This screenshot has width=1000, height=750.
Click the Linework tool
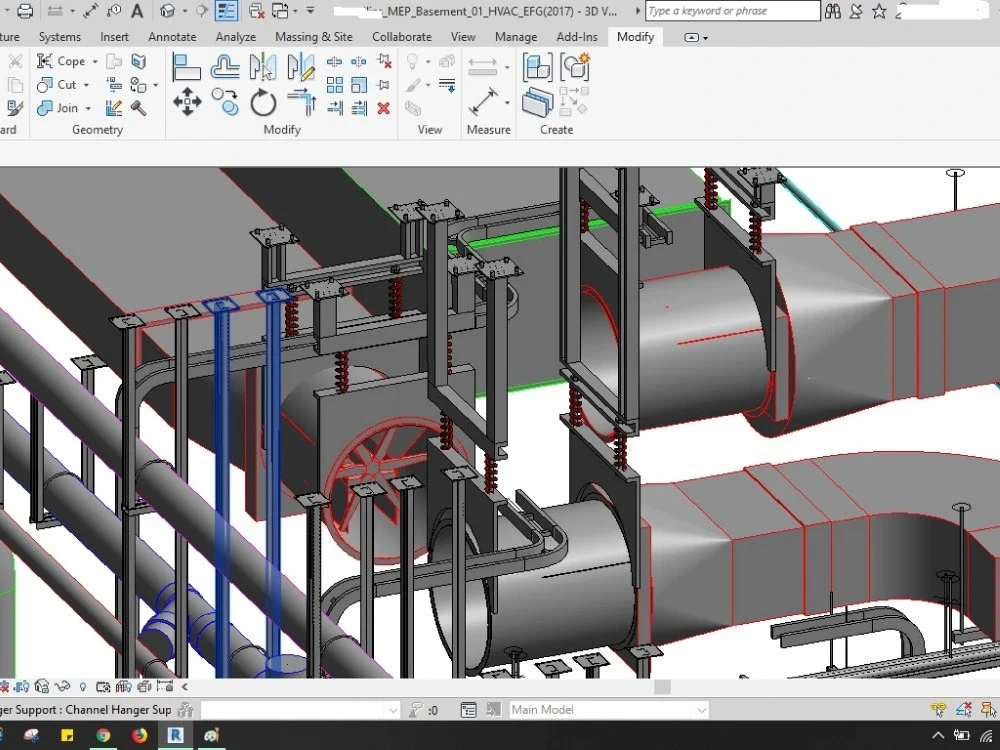coord(447,85)
